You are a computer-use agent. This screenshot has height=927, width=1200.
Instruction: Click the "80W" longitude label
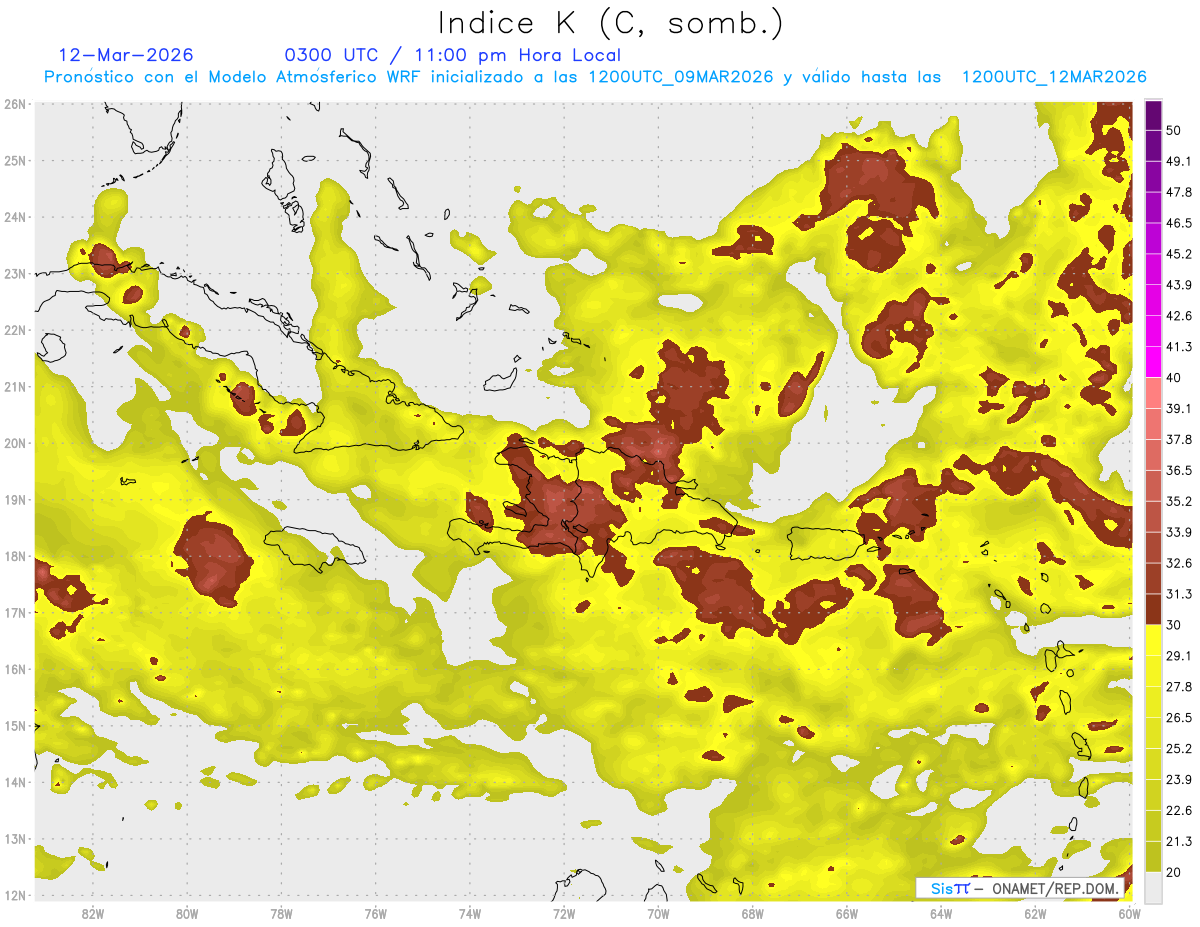(x=187, y=913)
